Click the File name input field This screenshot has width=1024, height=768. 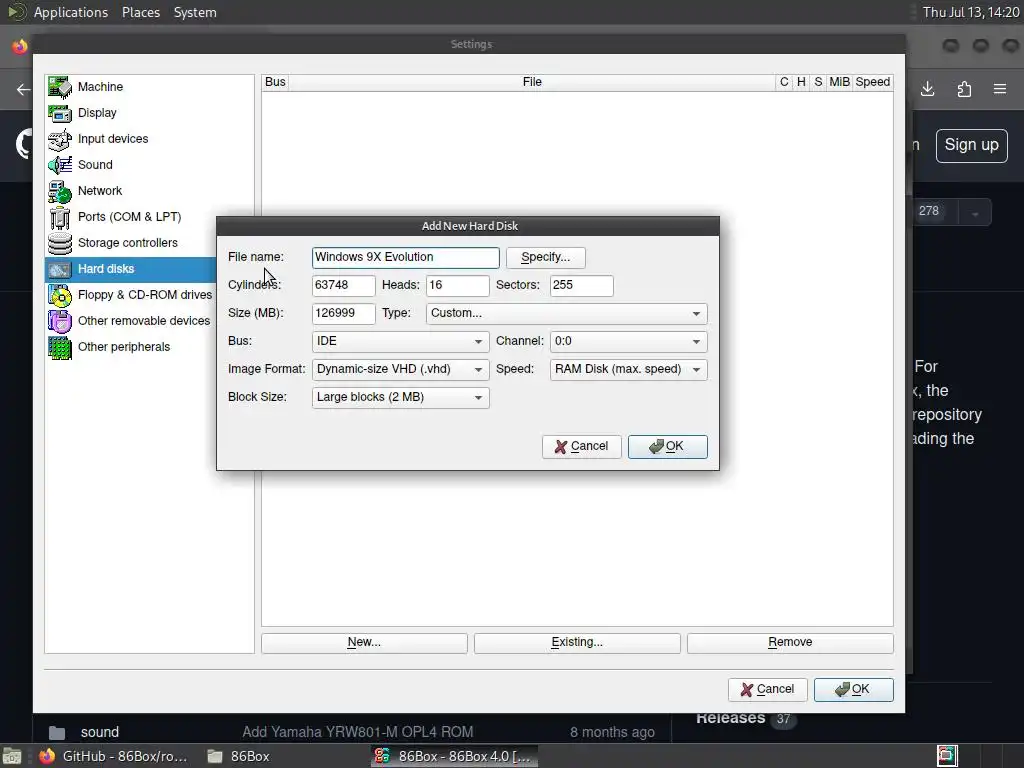[x=406, y=257]
